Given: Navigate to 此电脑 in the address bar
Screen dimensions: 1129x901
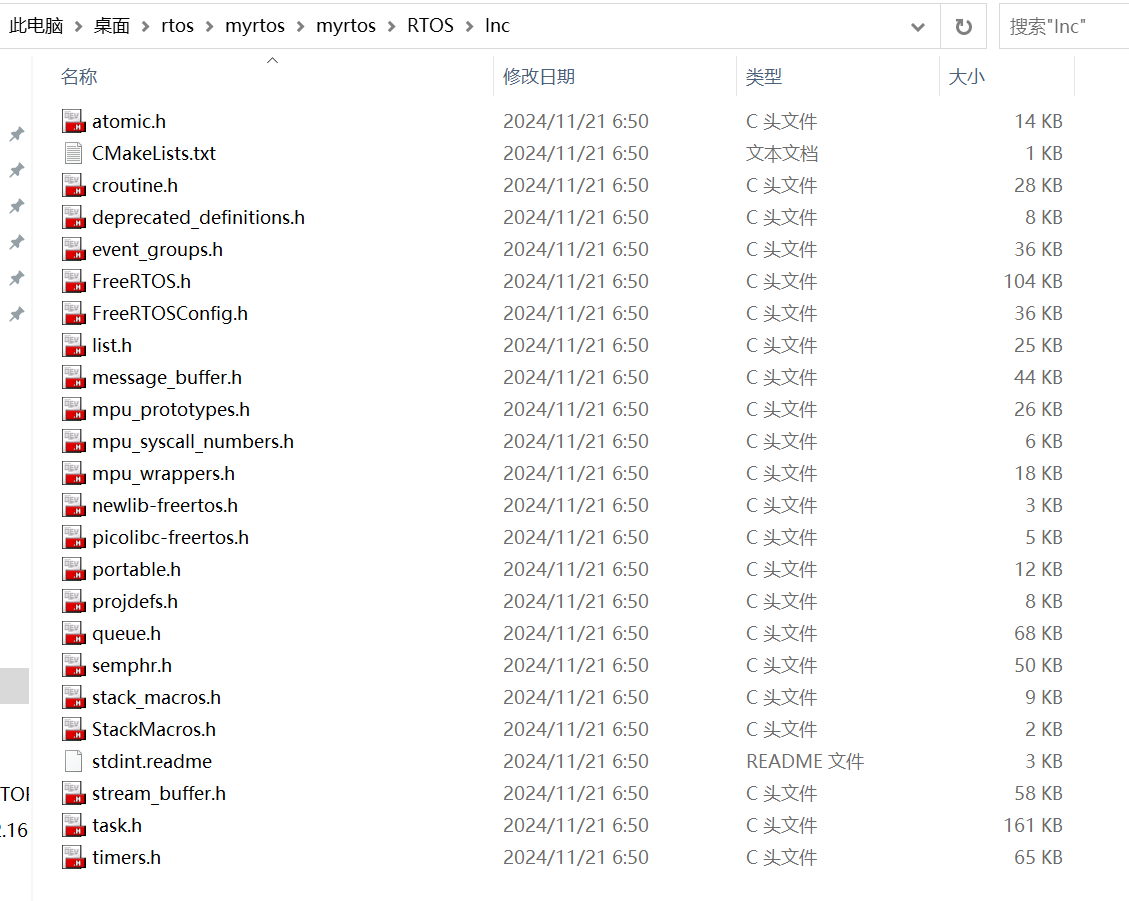Looking at the screenshot, I should click(x=36, y=26).
